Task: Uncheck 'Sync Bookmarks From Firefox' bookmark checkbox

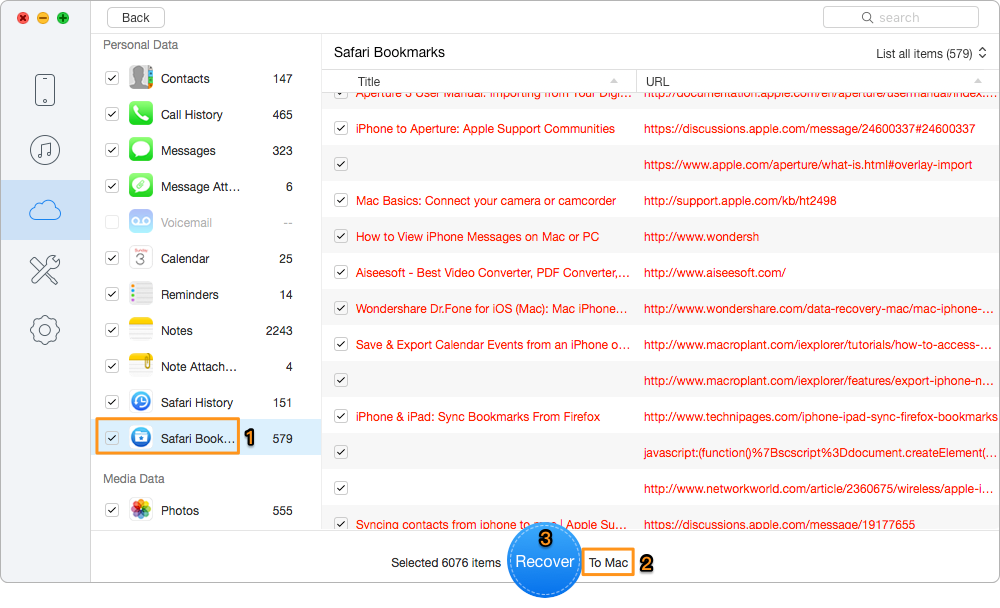Action: coord(341,416)
